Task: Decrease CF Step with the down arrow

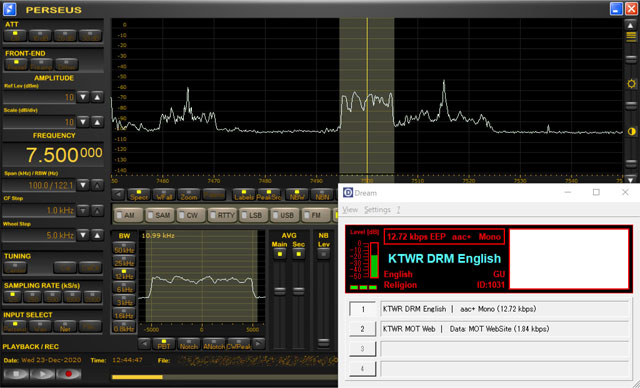Action: (83, 211)
